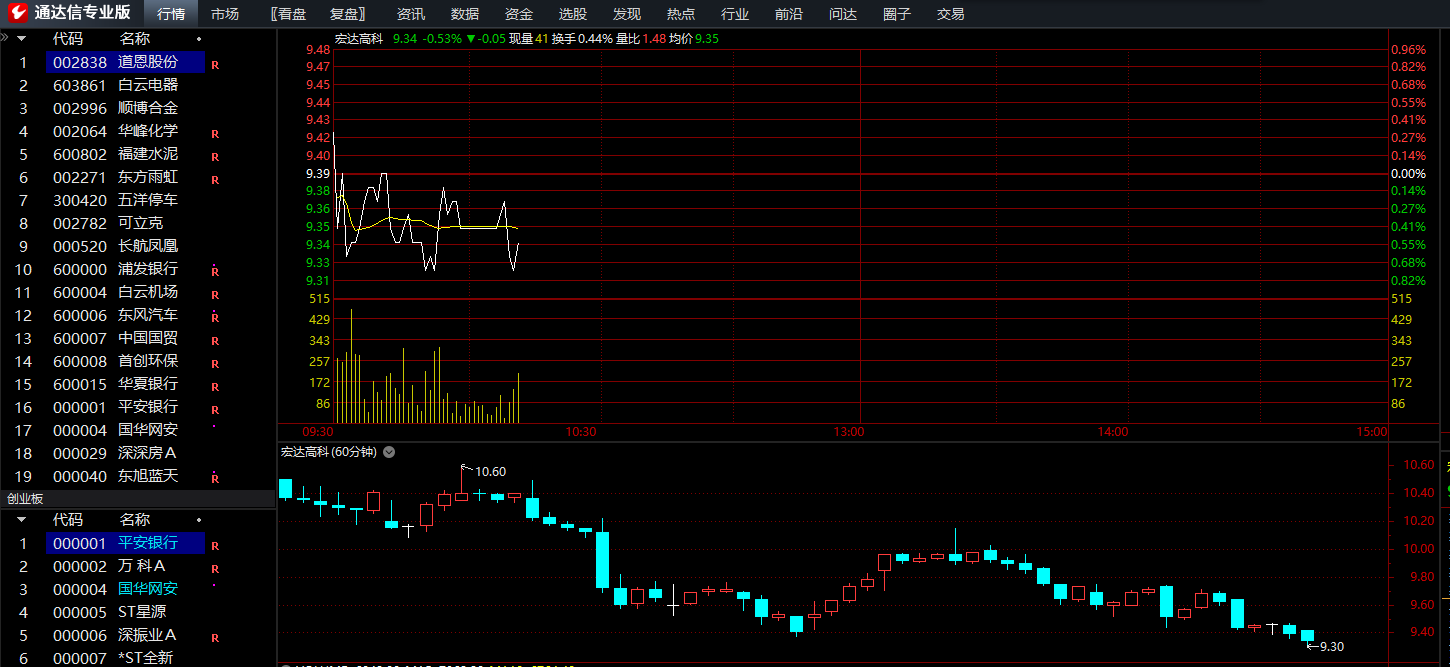Click the 14:00 time axis marker
Screen dimensions: 1450x667
coord(1113,432)
